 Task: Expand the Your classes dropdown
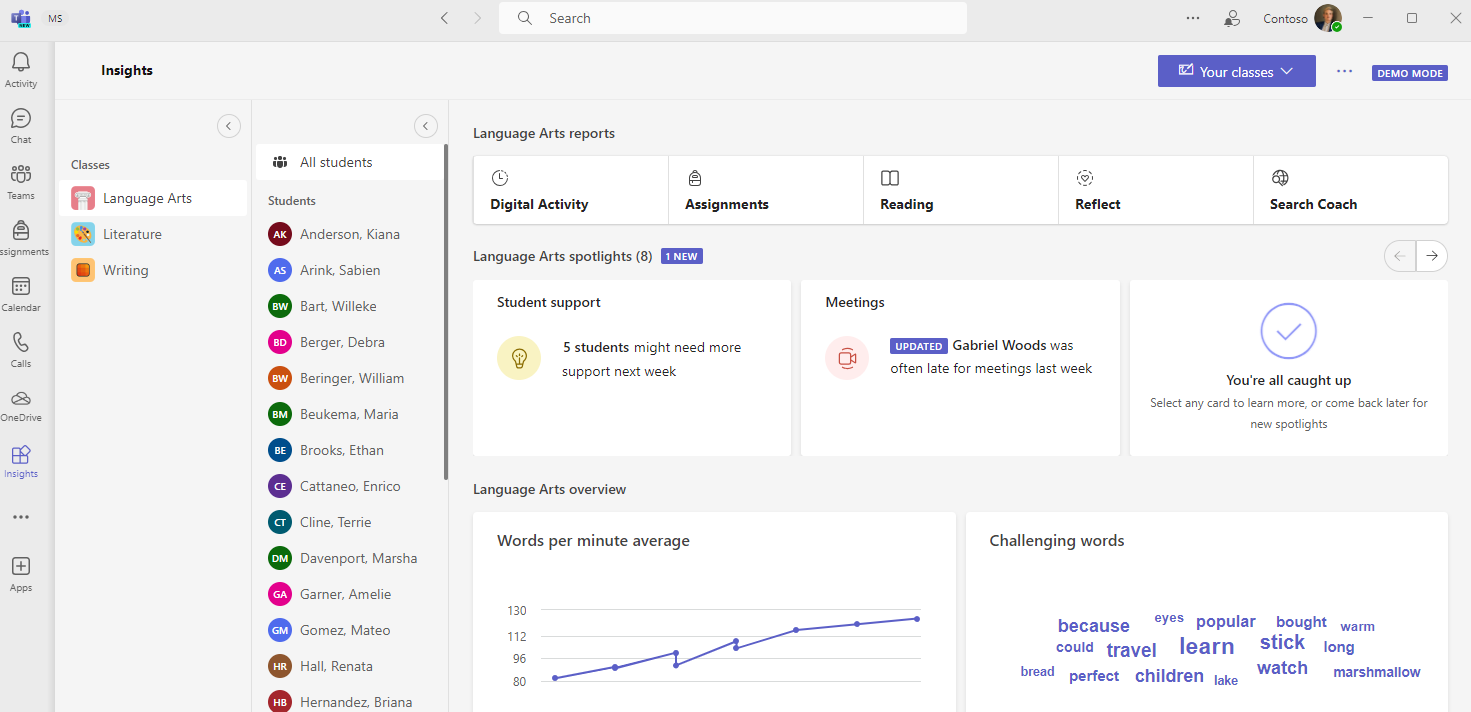pos(1236,72)
